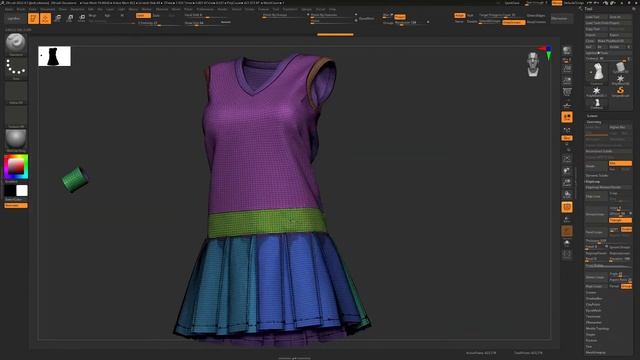Toggle the orange Project button near DynaMesh
640x360 pixels.
(400, 17)
